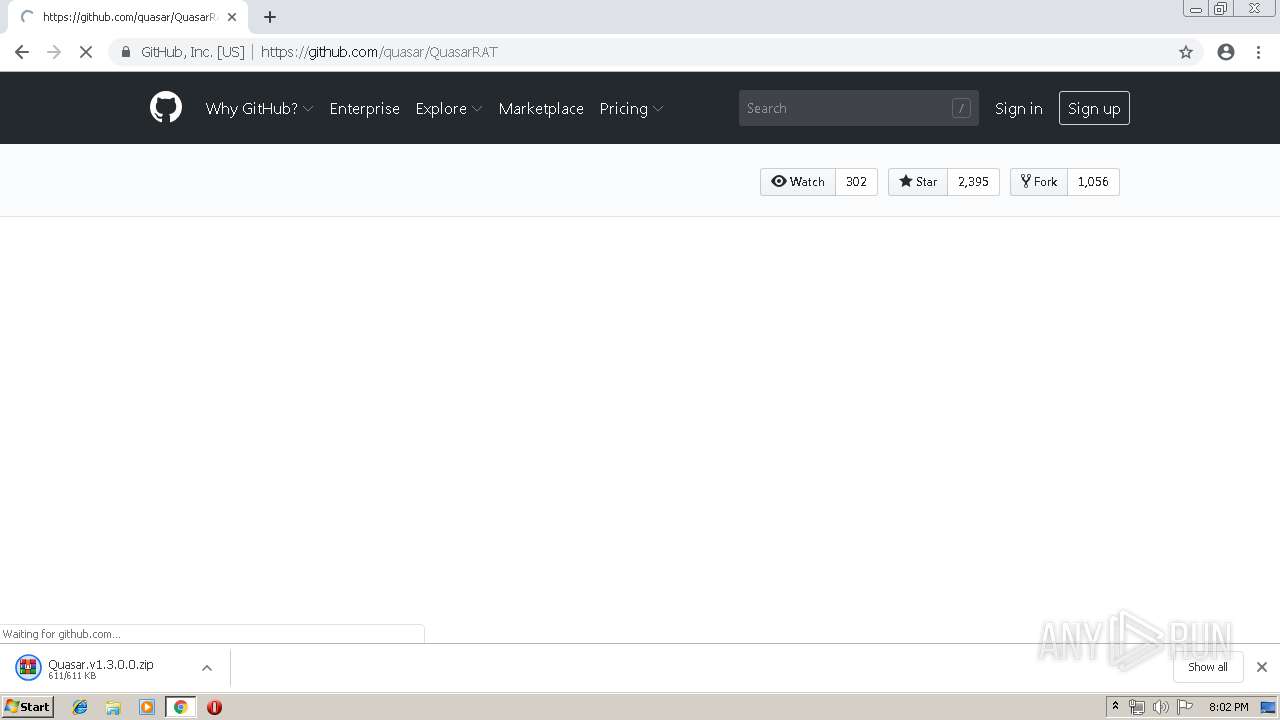This screenshot has width=1280, height=720.
Task: Open the Enterprise page link
Action: click(x=364, y=108)
